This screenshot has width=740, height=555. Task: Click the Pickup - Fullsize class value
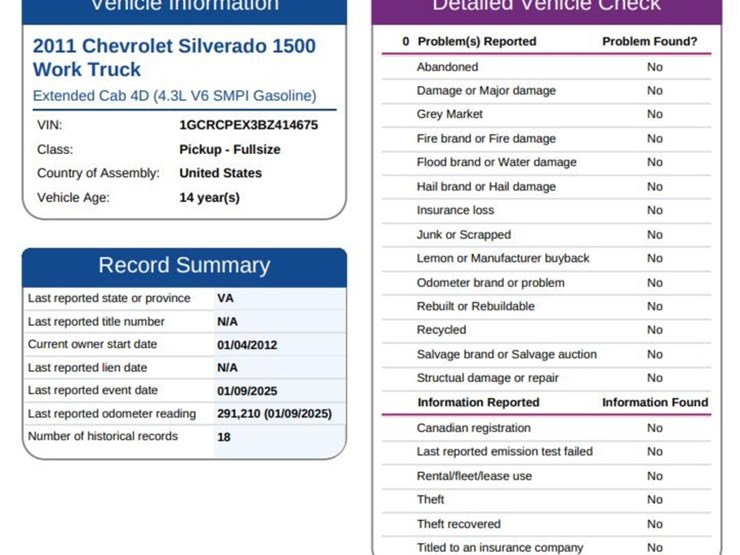pyautogui.click(x=229, y=150)
